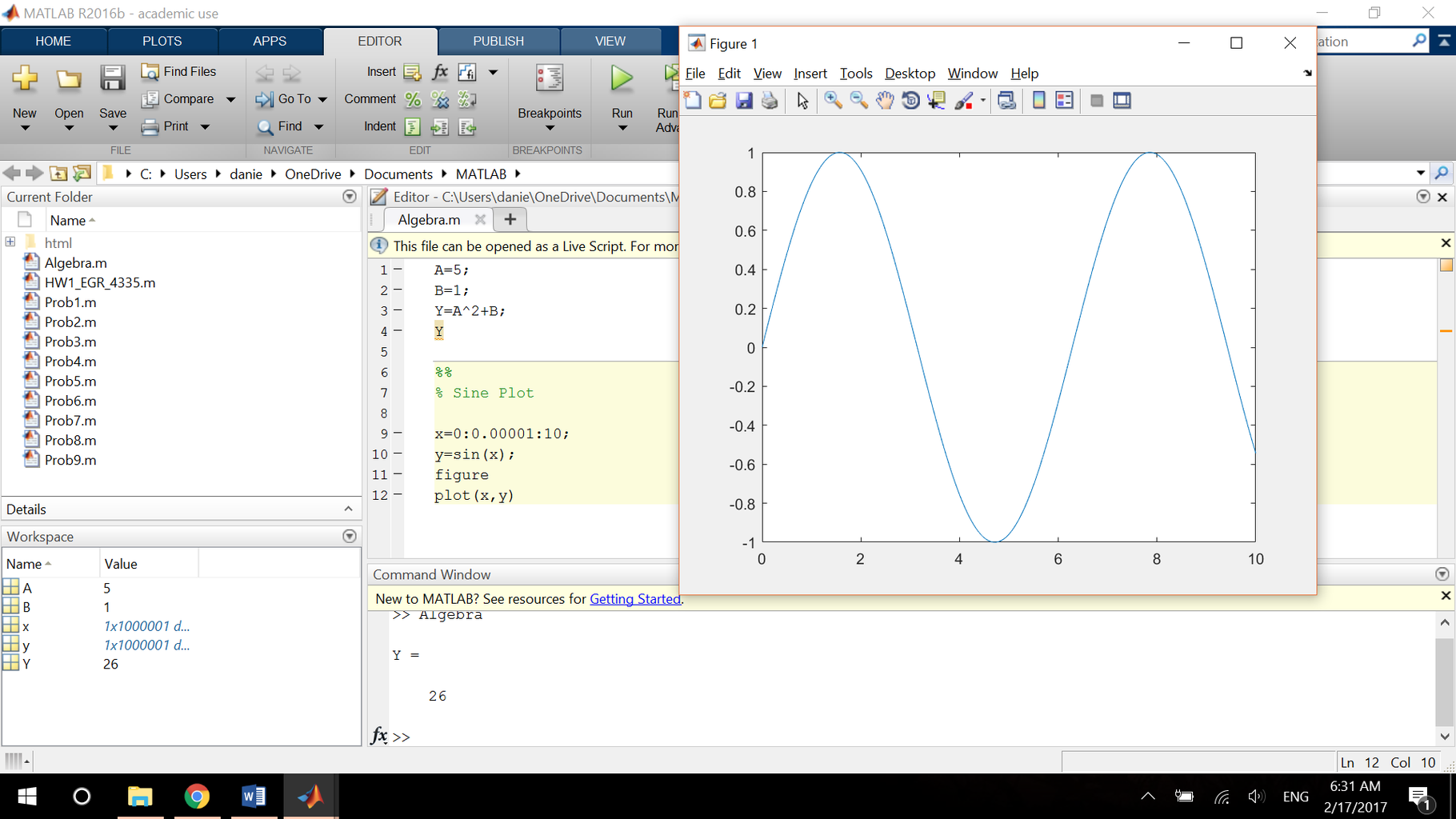This screenshot has width=1456, height=819.
Task: Open Prob5.m in Current Folder list
Action: click(x=70, y=382)
